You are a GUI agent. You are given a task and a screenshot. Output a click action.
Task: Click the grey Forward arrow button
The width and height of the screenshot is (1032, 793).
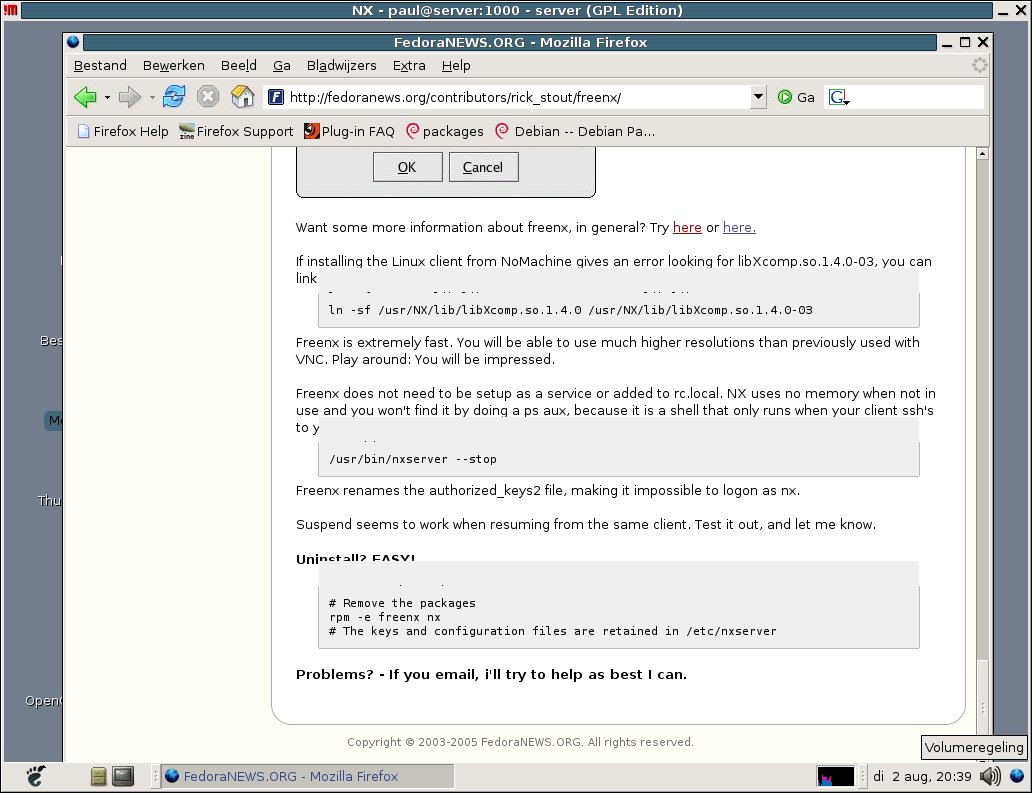(x=130, y=97)
